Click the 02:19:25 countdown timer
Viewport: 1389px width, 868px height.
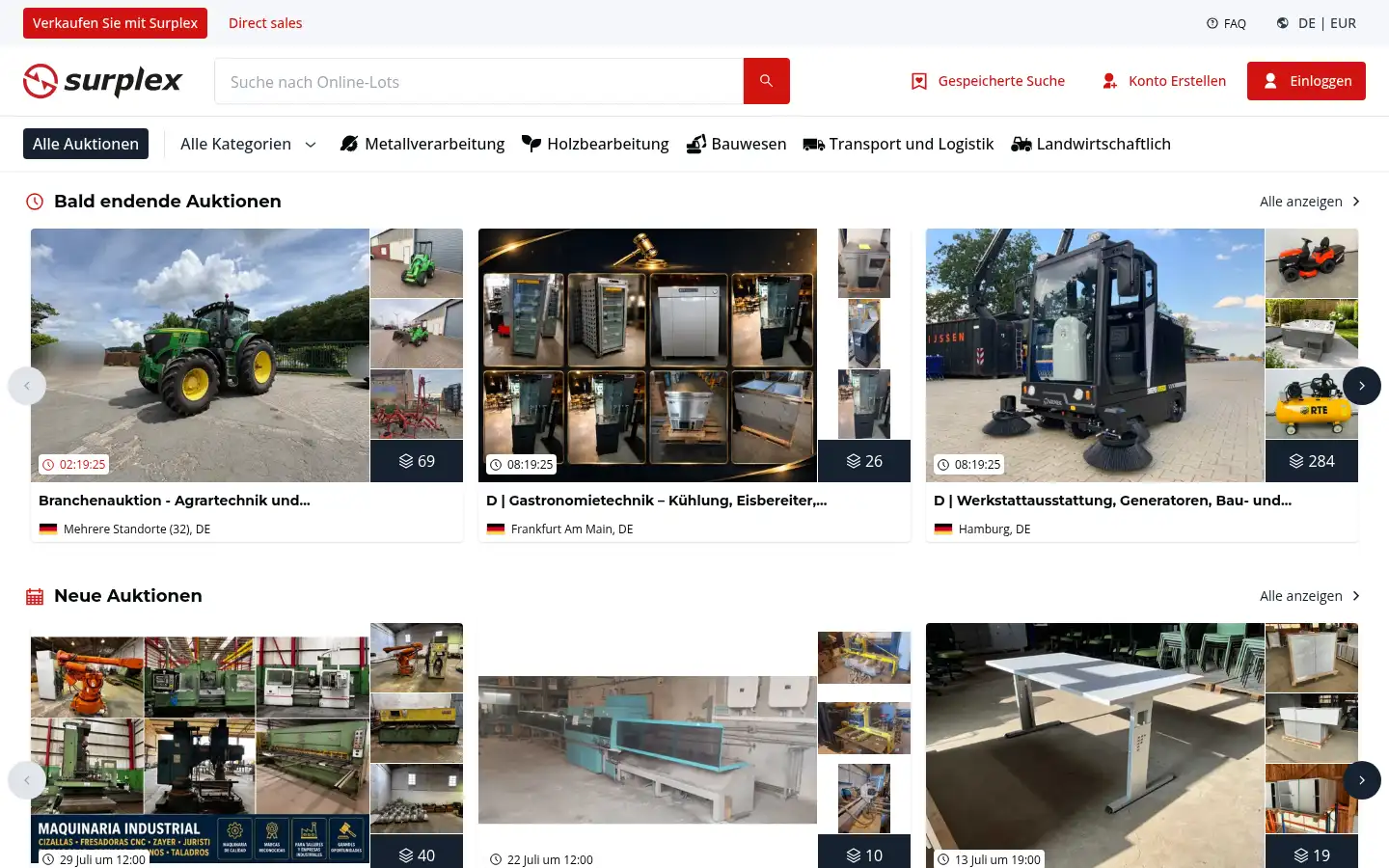click(x=74, y=465)
